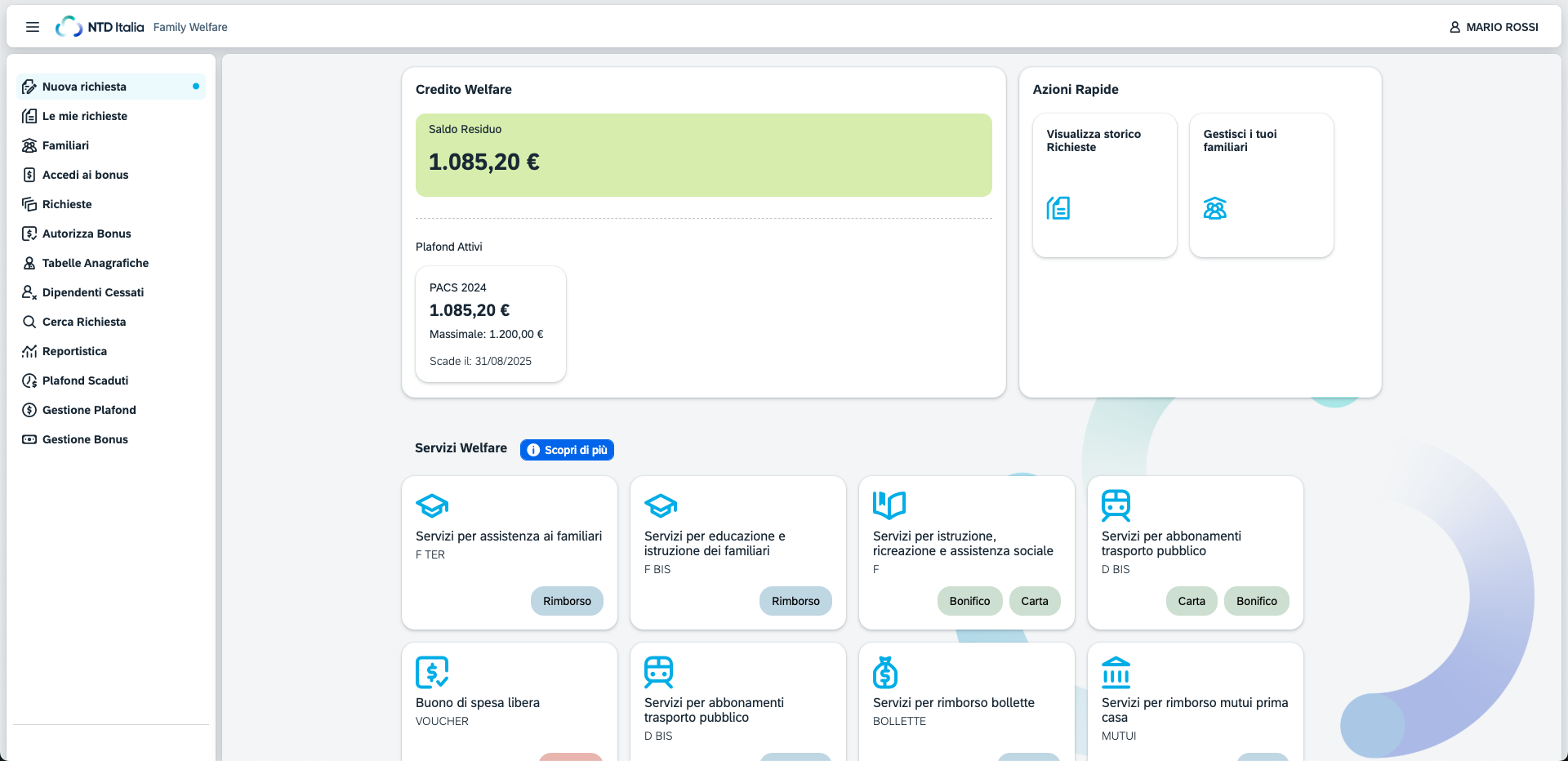Click Carta on istruzione, ricreazione card
This screenshot has height=761, width=1568.
click(1035, 601)
